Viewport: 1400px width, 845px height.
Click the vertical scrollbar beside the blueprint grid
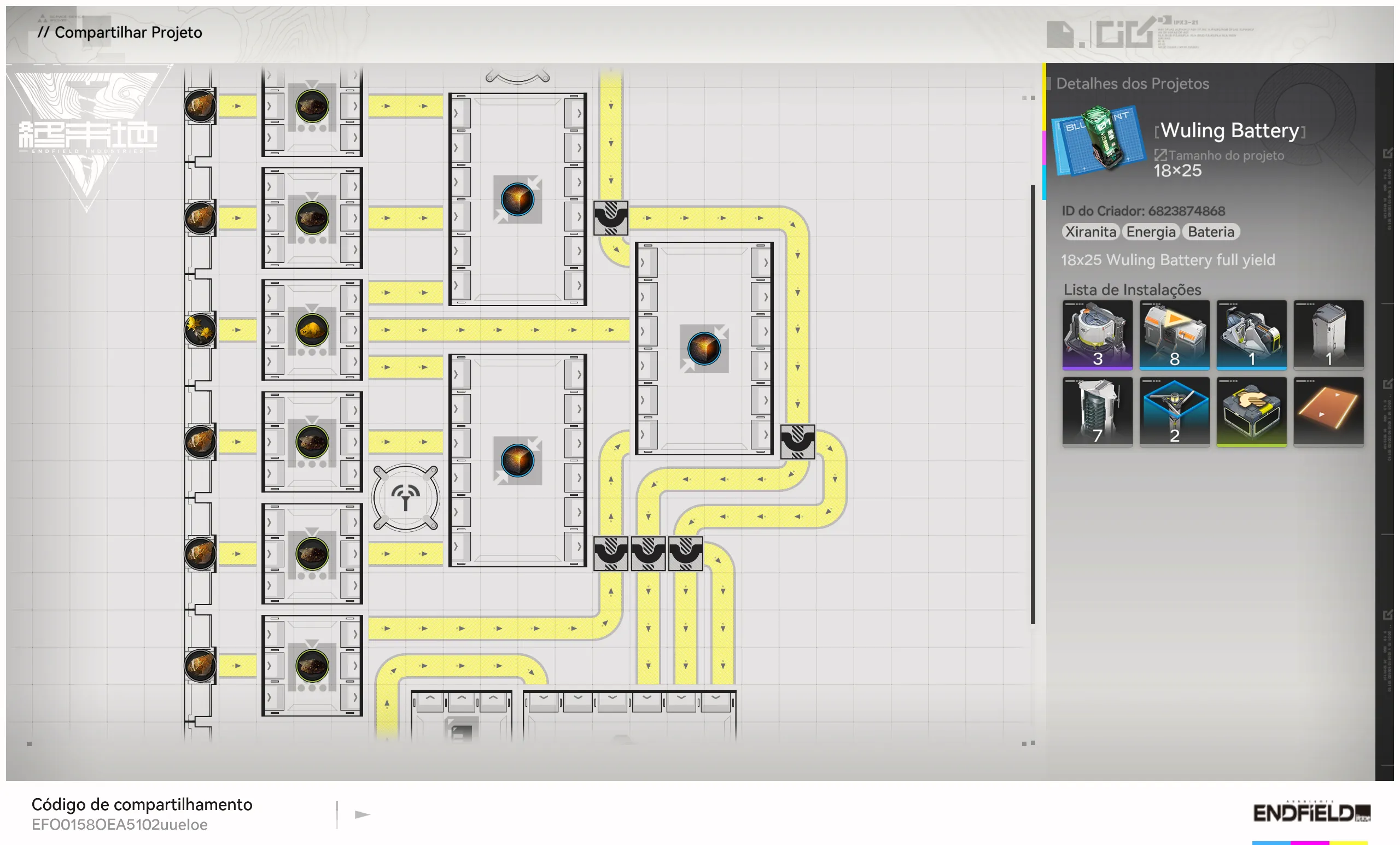coord(1032,403)
